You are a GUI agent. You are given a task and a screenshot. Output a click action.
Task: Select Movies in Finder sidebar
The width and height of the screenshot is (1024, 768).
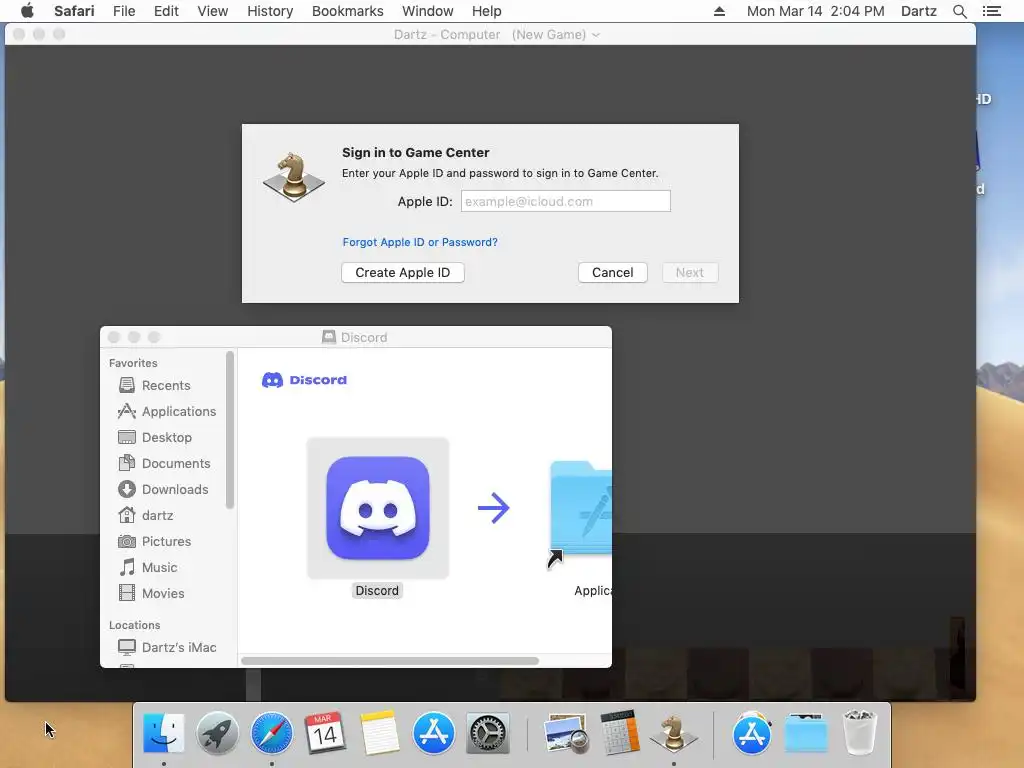pyautogui.click(x=152, y=594)
